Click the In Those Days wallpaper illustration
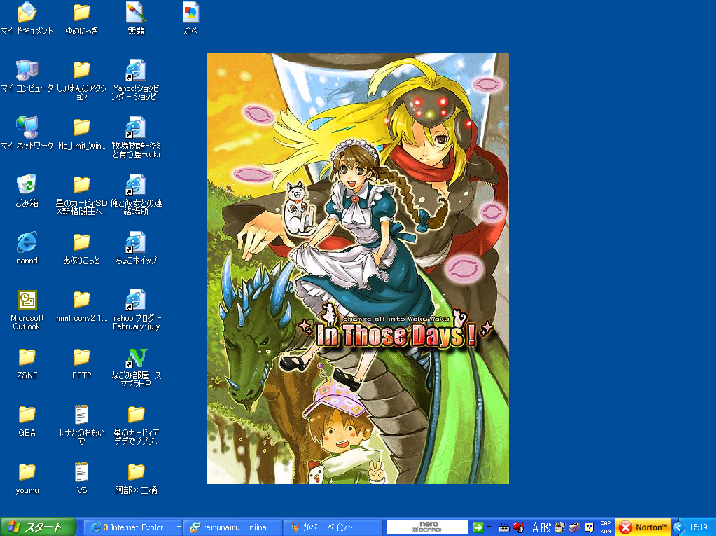The width and height of the screenshot is (716, 536). point(358,268)
